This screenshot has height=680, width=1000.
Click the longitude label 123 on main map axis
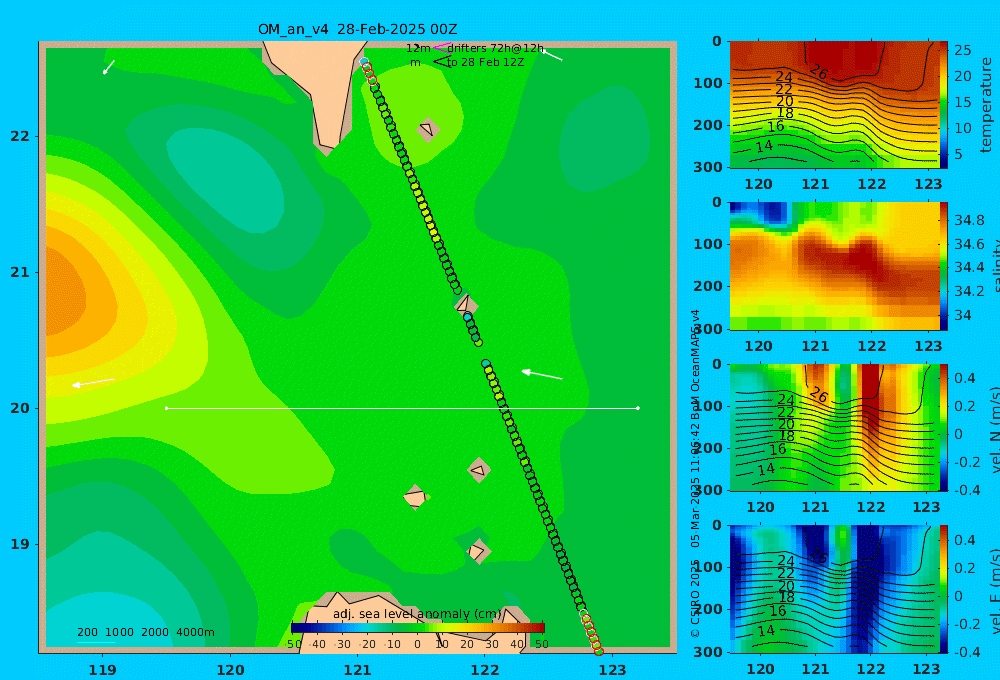point(613,670)
